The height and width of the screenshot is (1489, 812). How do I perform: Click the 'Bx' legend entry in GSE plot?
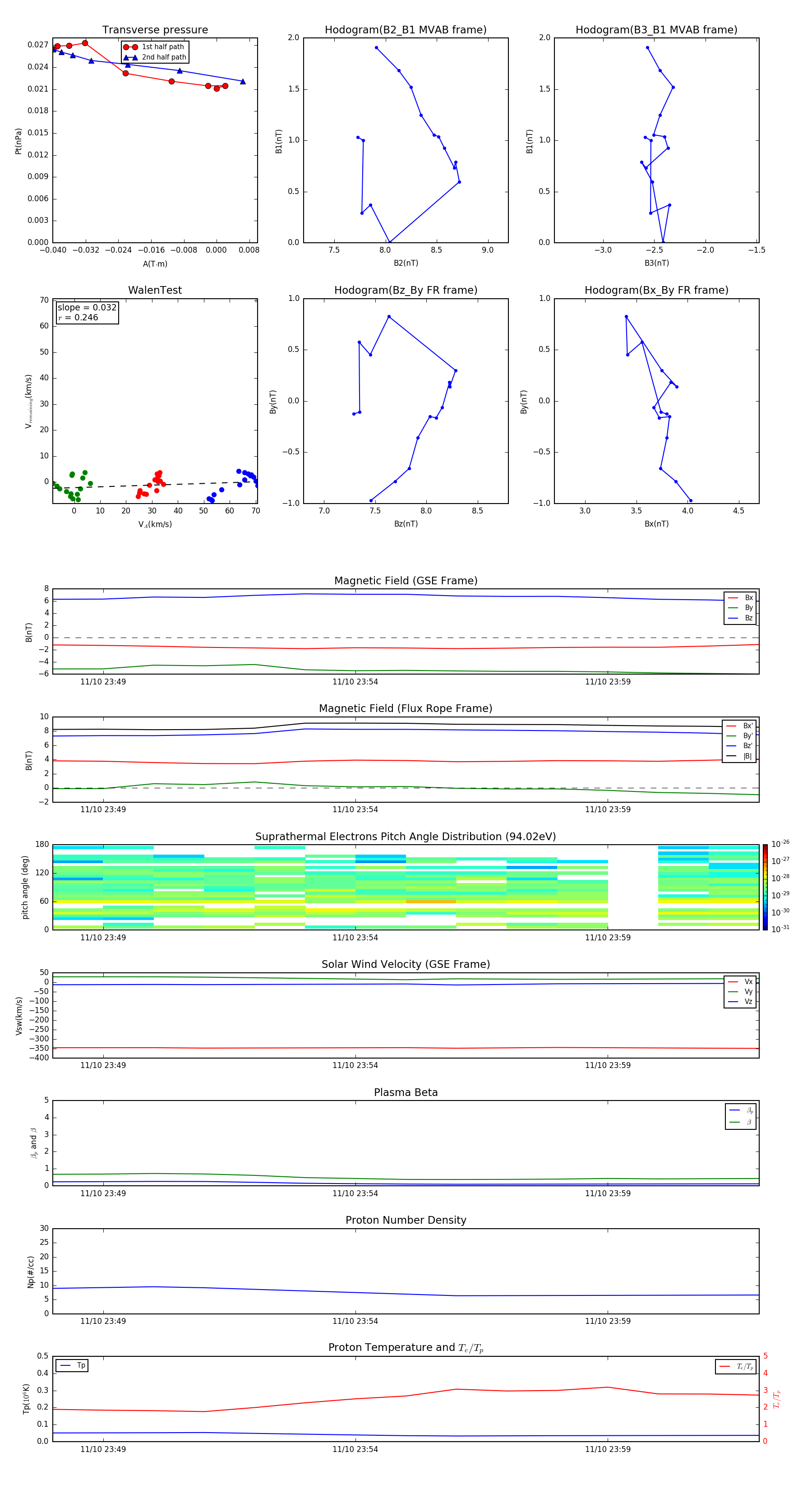pyautogui.click(x=741, y=598)
